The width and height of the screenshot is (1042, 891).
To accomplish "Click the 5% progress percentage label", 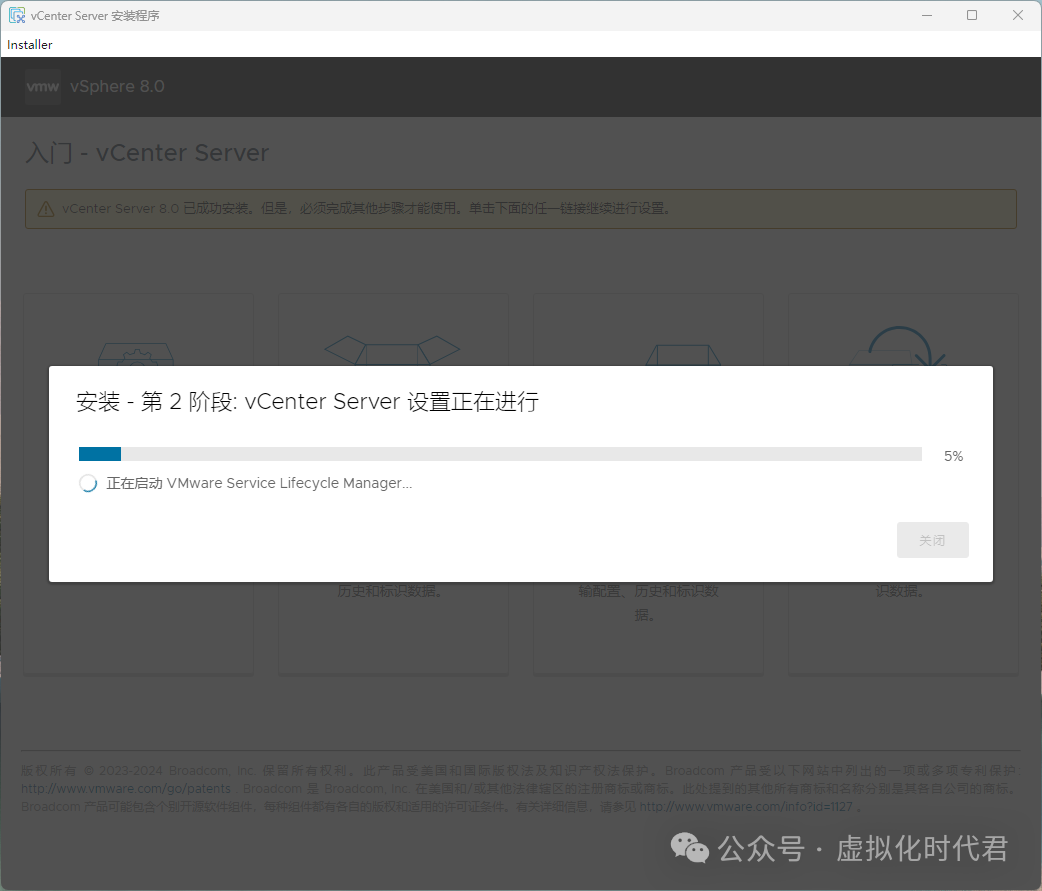I will pos(953,456).
